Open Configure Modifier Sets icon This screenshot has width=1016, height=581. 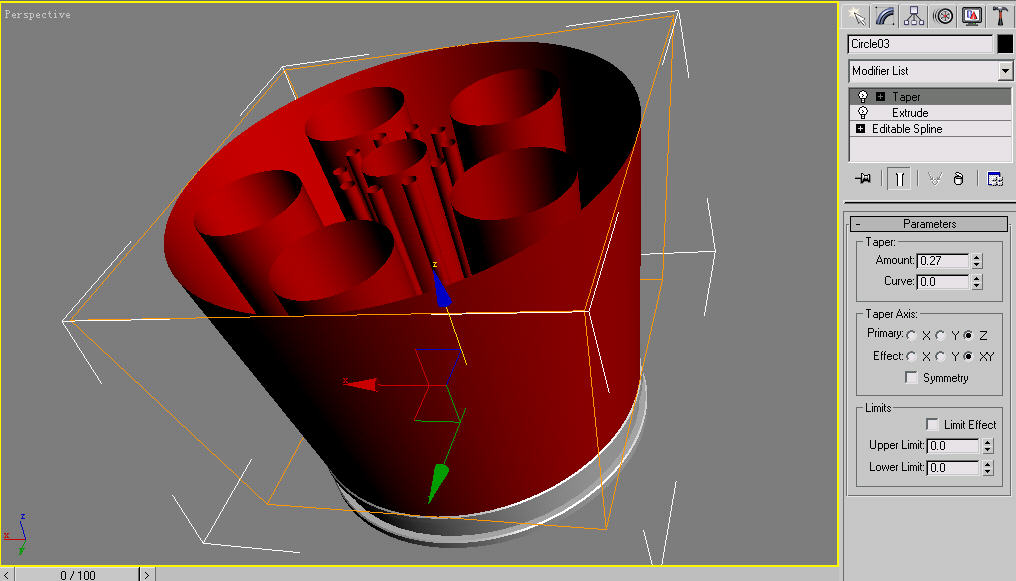tap(995, 178)
